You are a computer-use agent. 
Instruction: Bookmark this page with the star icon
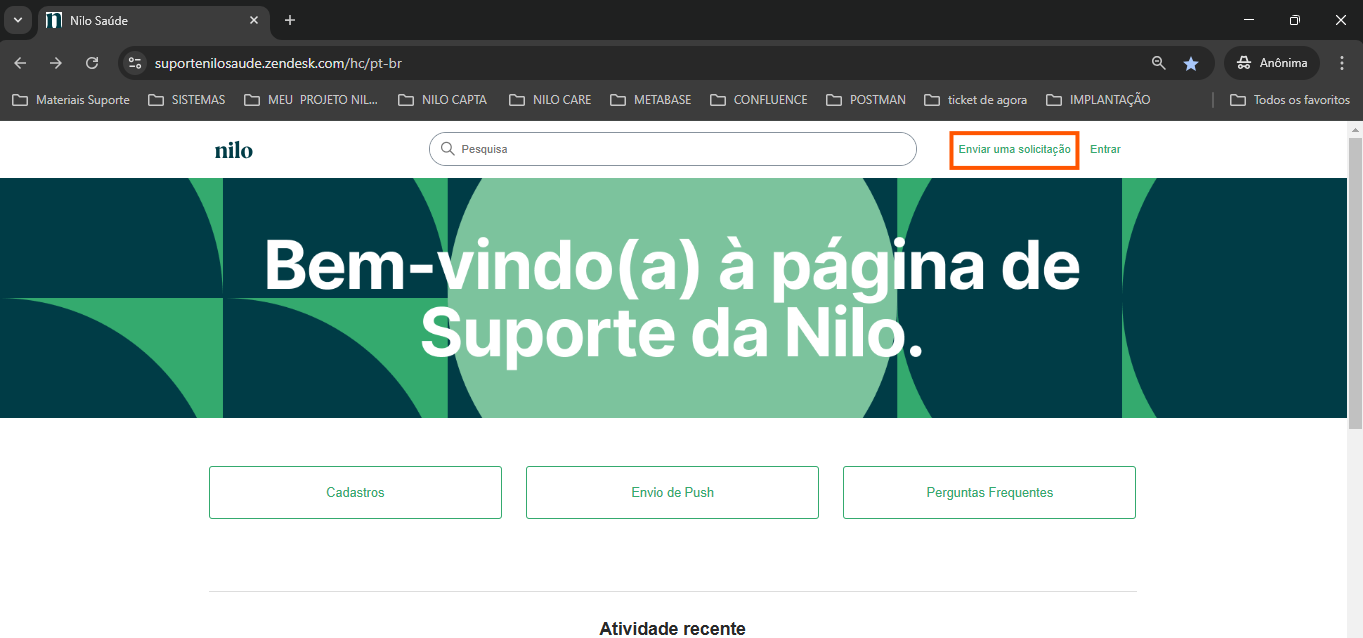[1191, 63]
